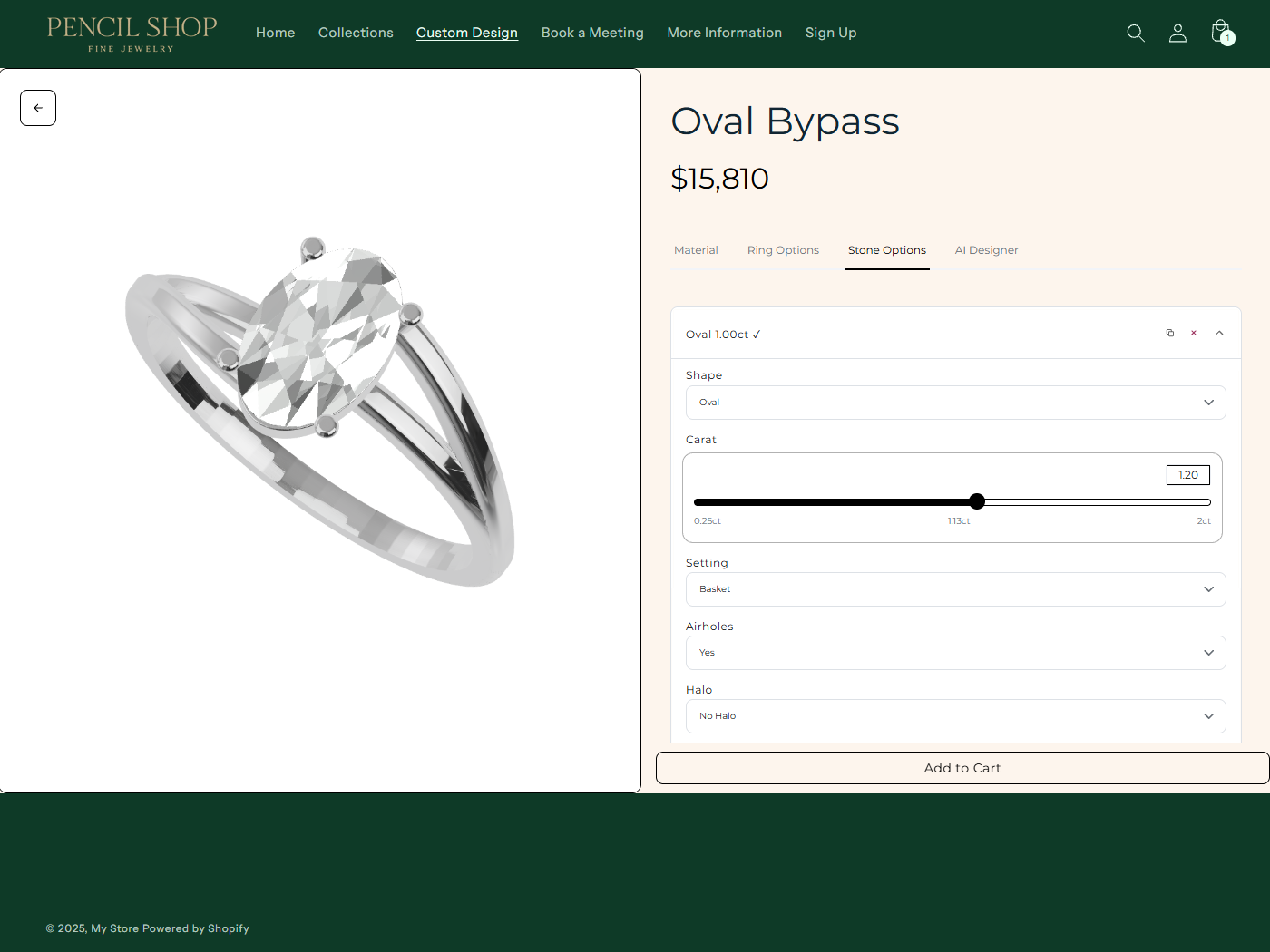Open the Ring Options tab
Image resolution: width=1270 pixels, height=952 pixels.
pyautogui.click(x=783, y=250)
